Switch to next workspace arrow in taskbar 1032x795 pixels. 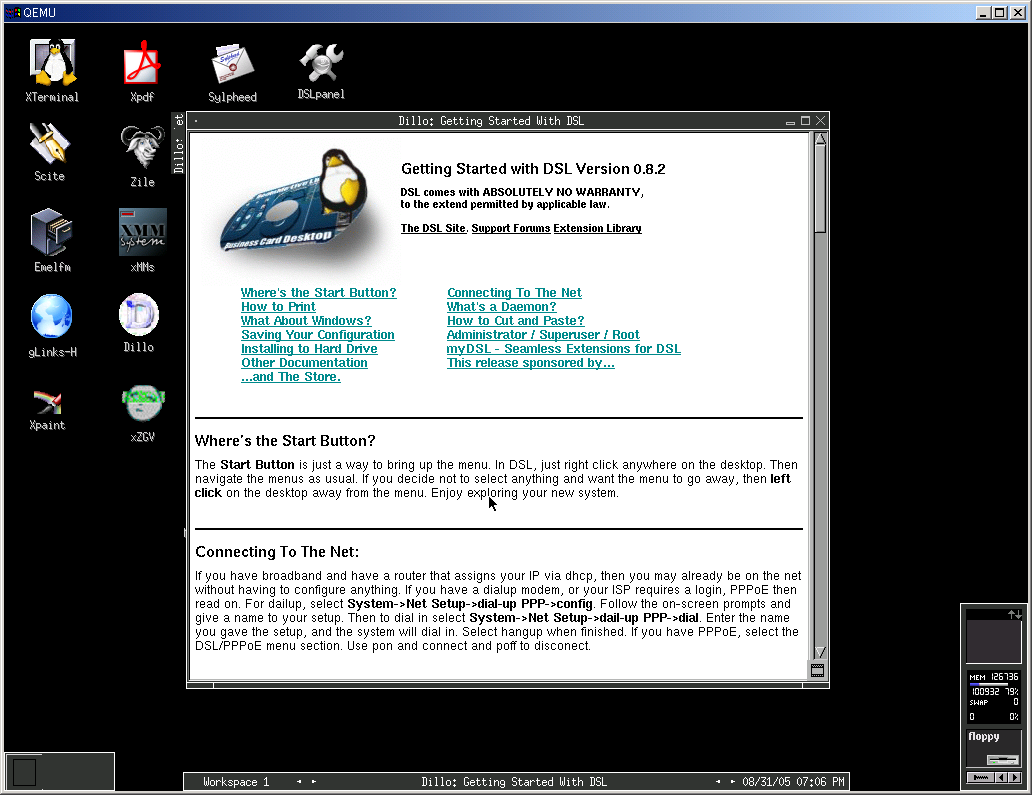point(314,782)
